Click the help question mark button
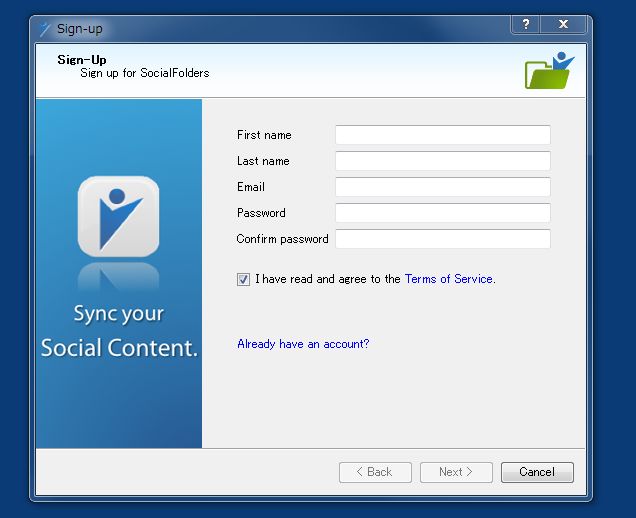This screenshot has width=636, height=518. (x=526, y=24)
